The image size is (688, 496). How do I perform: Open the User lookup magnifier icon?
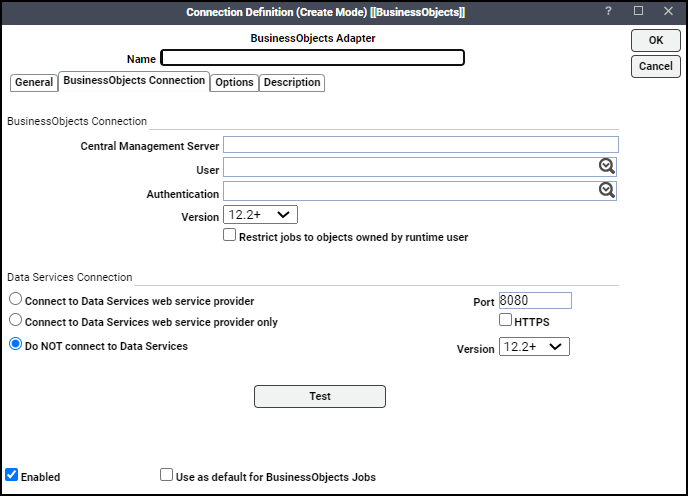click(607, 166)
